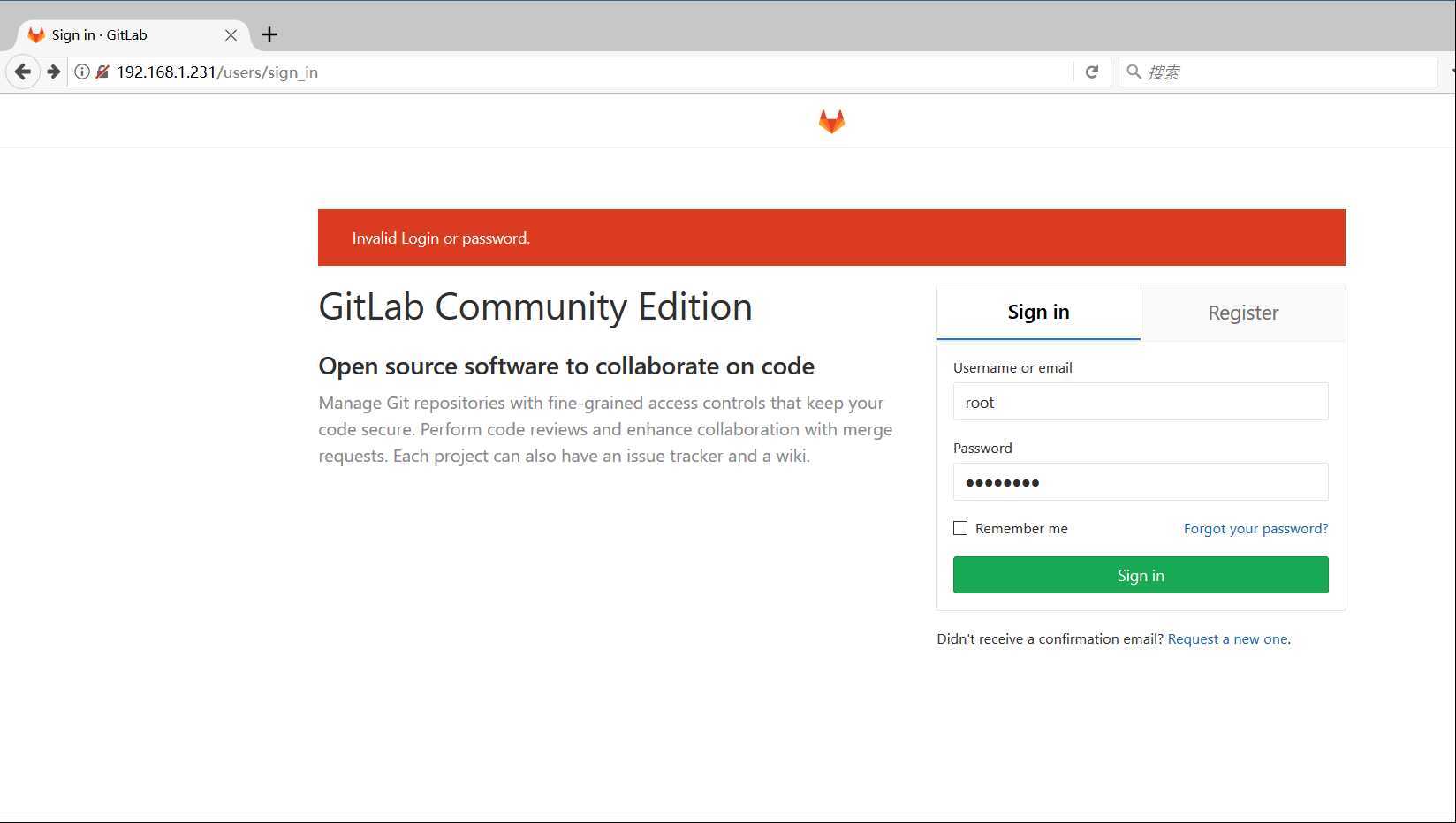Click the browser forward arrow button
This screenshot has height=823, width=1456.
coord(54,72)
